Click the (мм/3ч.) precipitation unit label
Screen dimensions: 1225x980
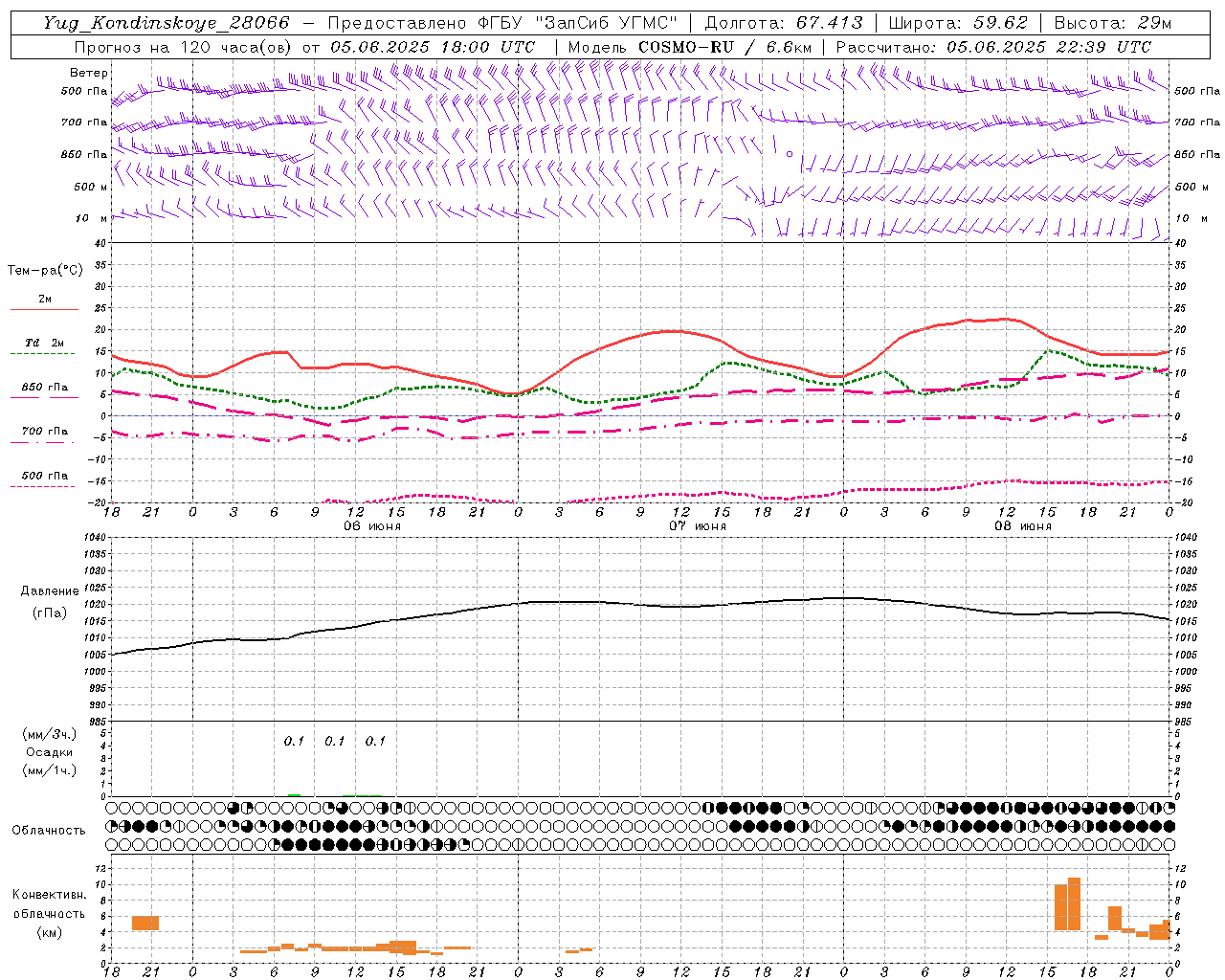[x=49, y=734]
